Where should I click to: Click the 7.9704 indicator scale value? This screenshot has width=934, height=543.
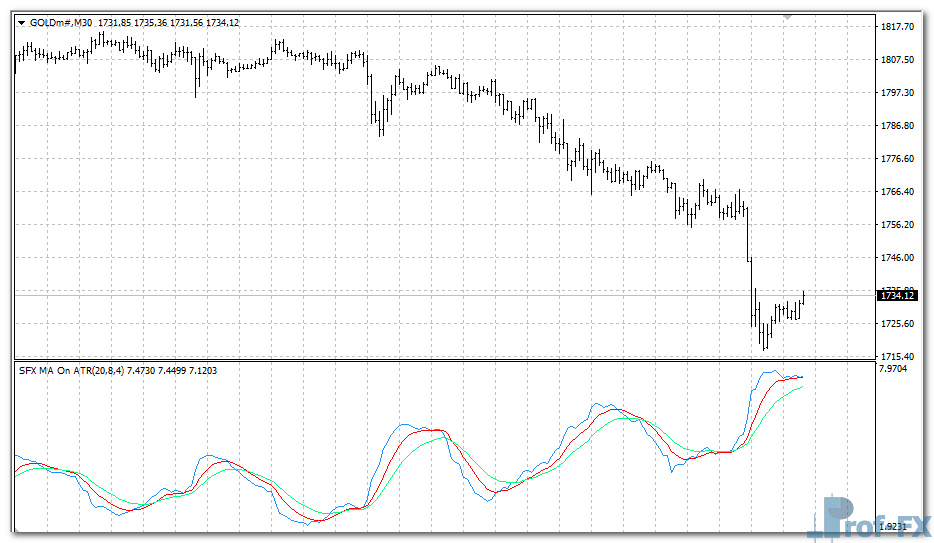[x=894, y=370]
